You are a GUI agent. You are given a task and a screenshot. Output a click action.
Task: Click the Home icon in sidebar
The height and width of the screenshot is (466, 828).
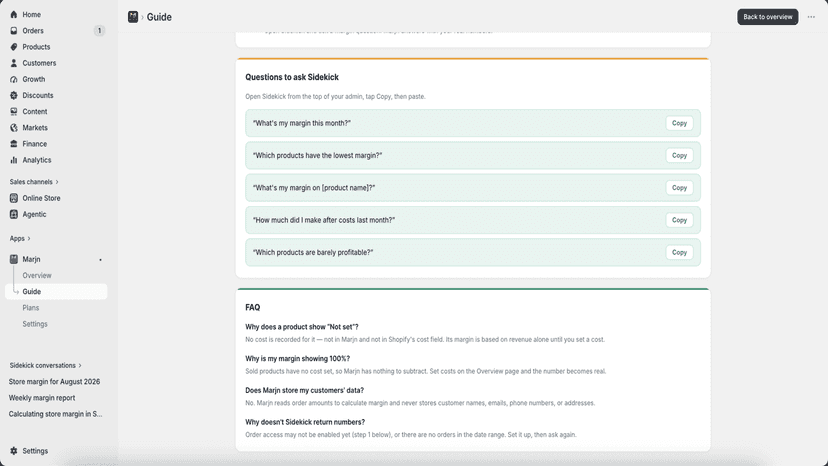[14, 14]
